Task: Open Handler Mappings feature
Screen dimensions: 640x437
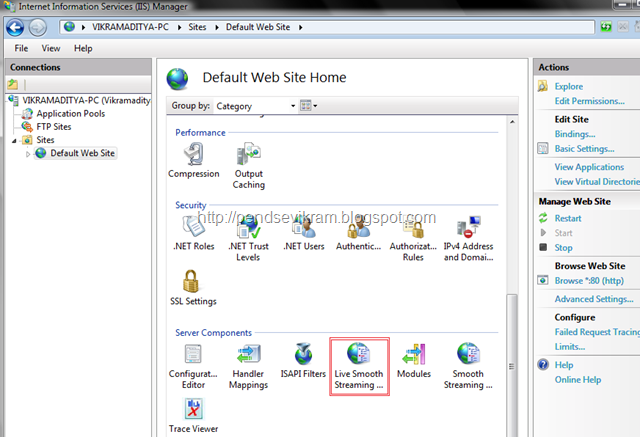Action: coord(248,366)
